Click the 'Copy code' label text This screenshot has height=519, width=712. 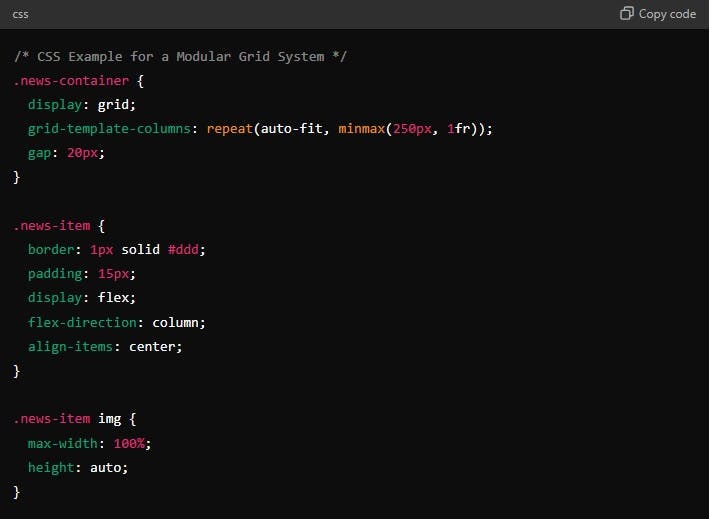(667, 14)
